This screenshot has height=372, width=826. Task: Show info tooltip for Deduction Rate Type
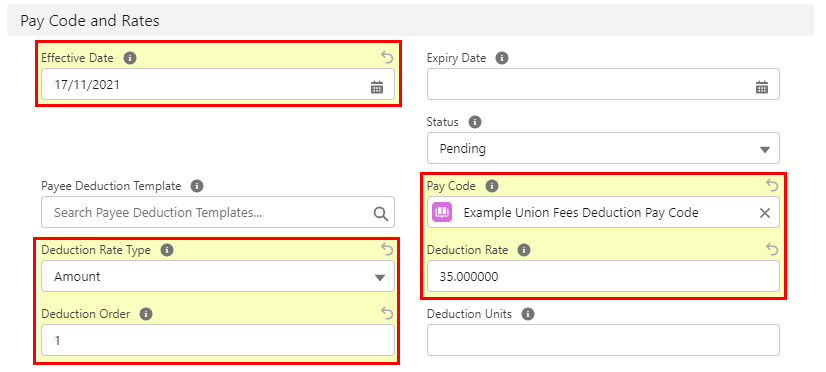pos(167,250)
